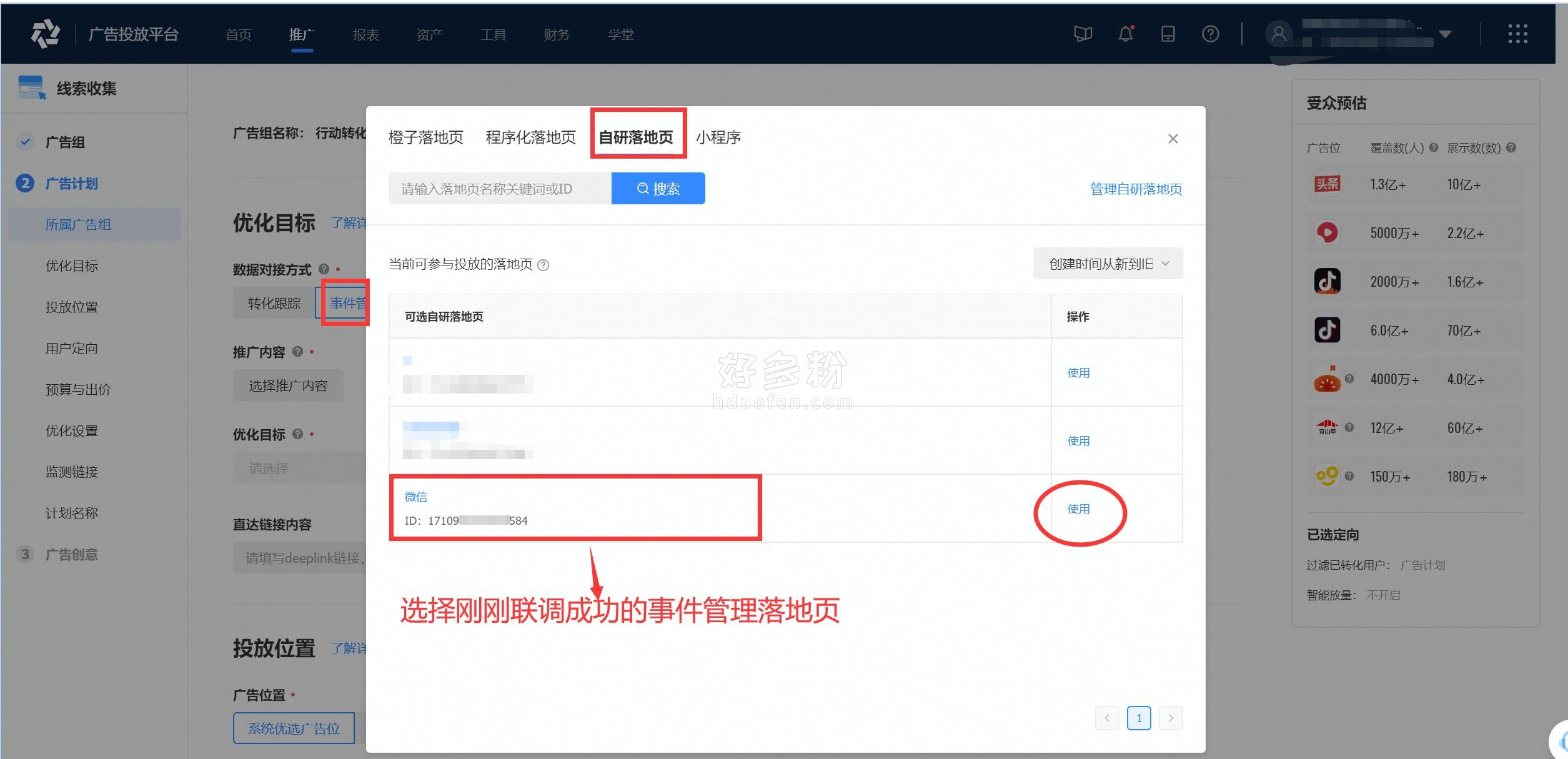Select the 转化跟踪 data connection option
The height and width of the screenshot is (759, 1568).
click(274, 304)
